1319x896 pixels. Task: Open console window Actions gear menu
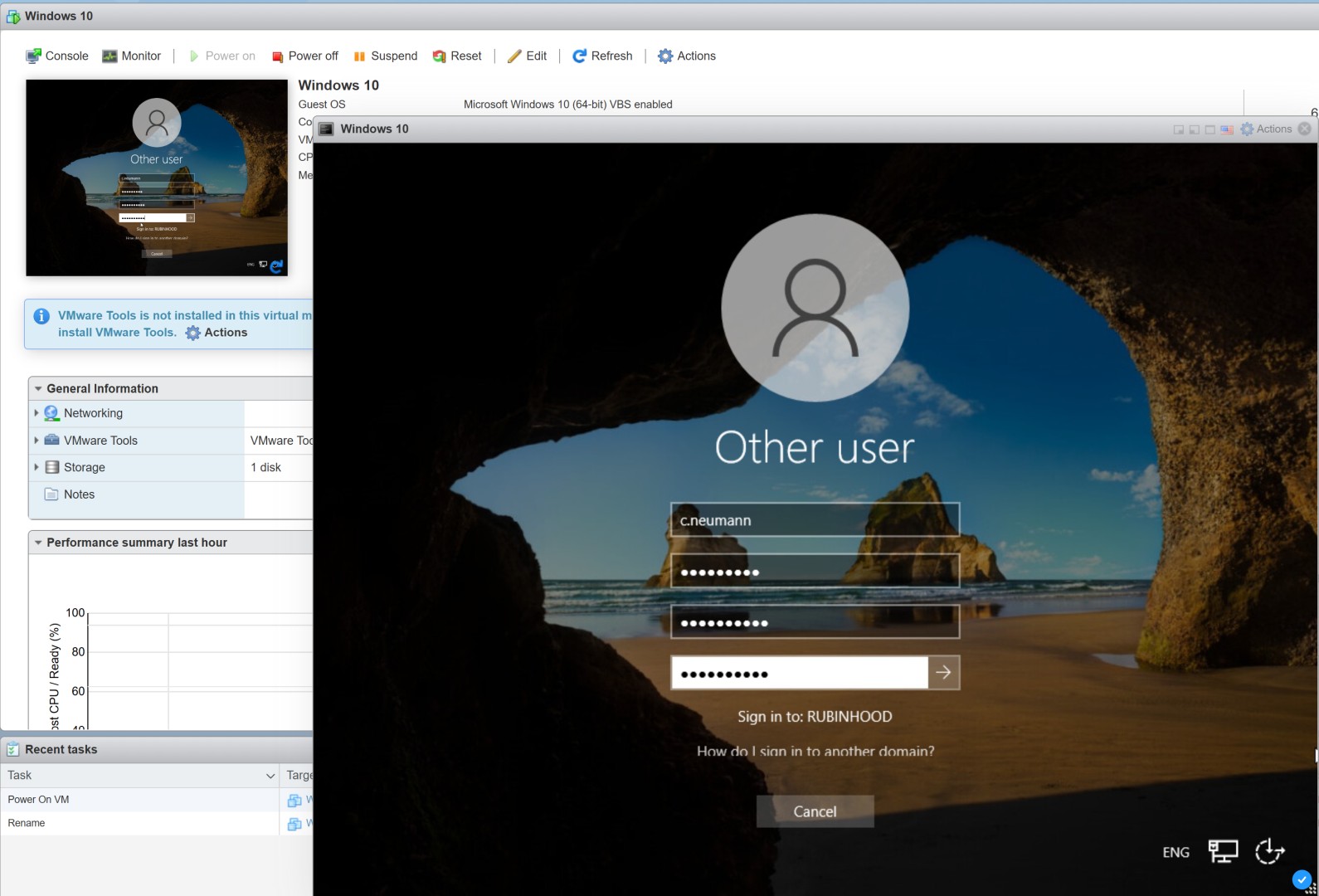(1266, 129)
